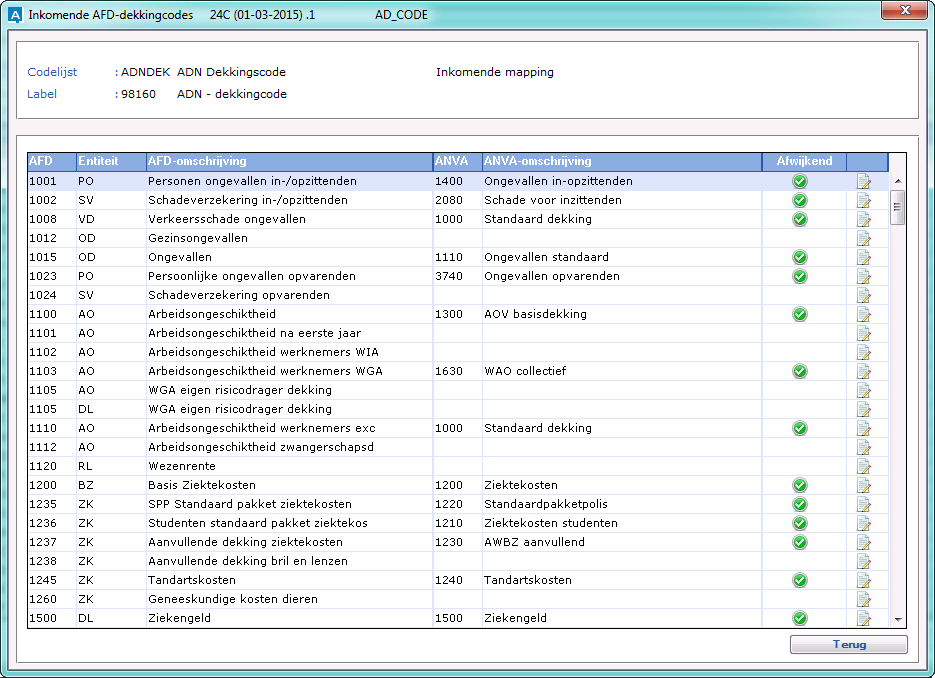This screenshot has width=935, height=678.
Task: Open edit icon for Tandartskosten row
Action: click(x=864, y=580)
